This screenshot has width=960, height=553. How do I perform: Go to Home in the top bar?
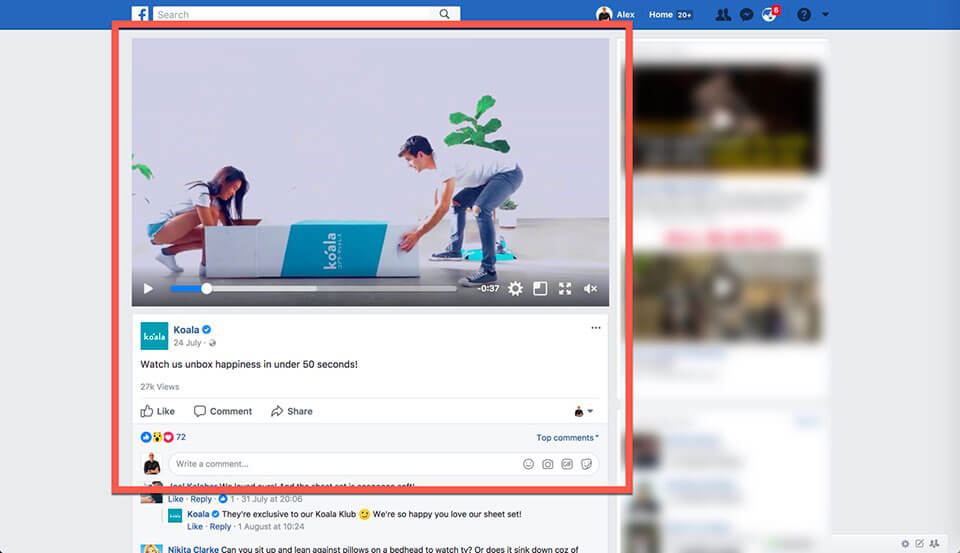pyautogui.click(x=661, y=14)
